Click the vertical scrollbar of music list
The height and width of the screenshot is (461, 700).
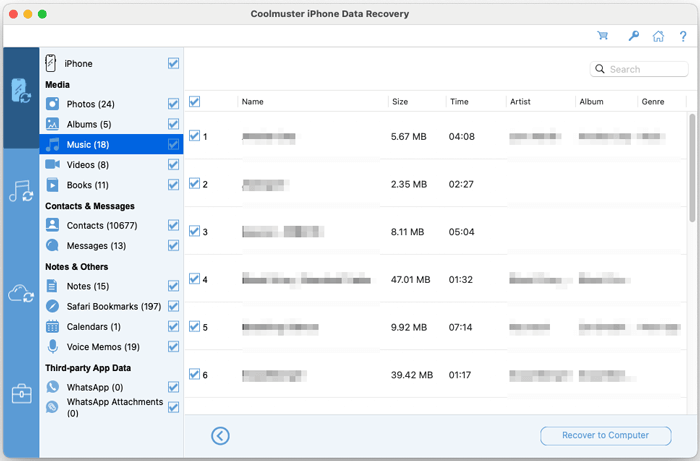click(692, 167)
